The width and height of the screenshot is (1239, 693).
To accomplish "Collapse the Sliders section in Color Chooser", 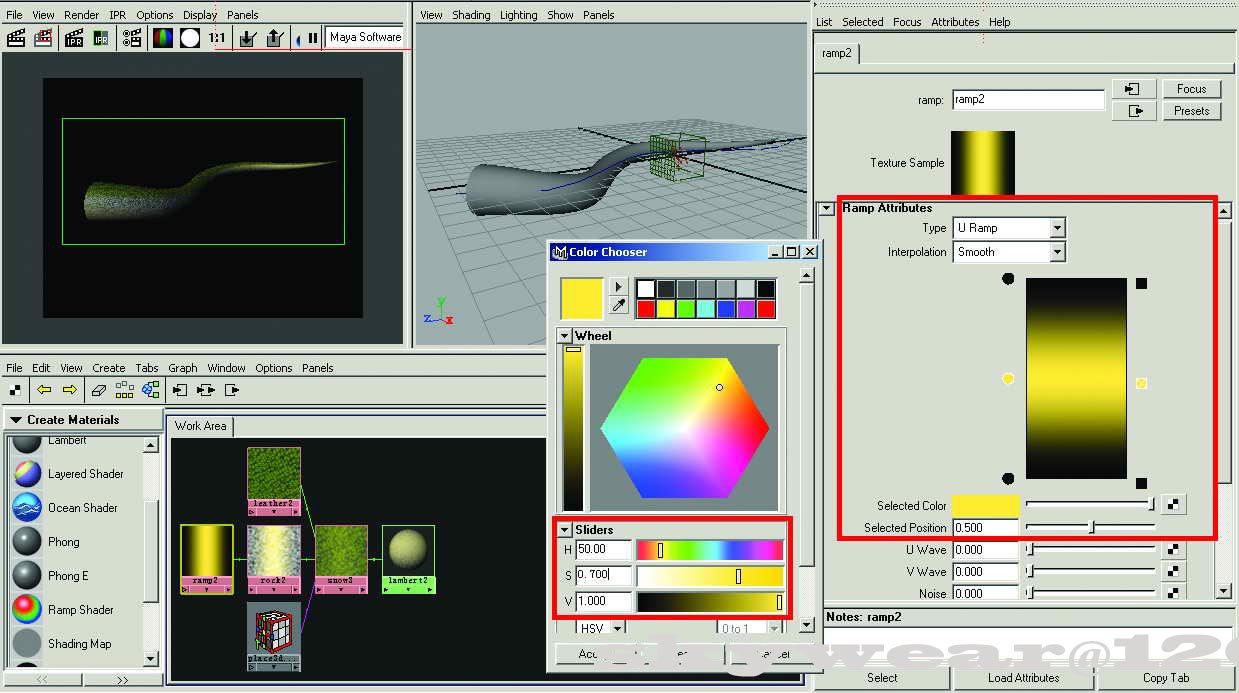I will (565, 529).
